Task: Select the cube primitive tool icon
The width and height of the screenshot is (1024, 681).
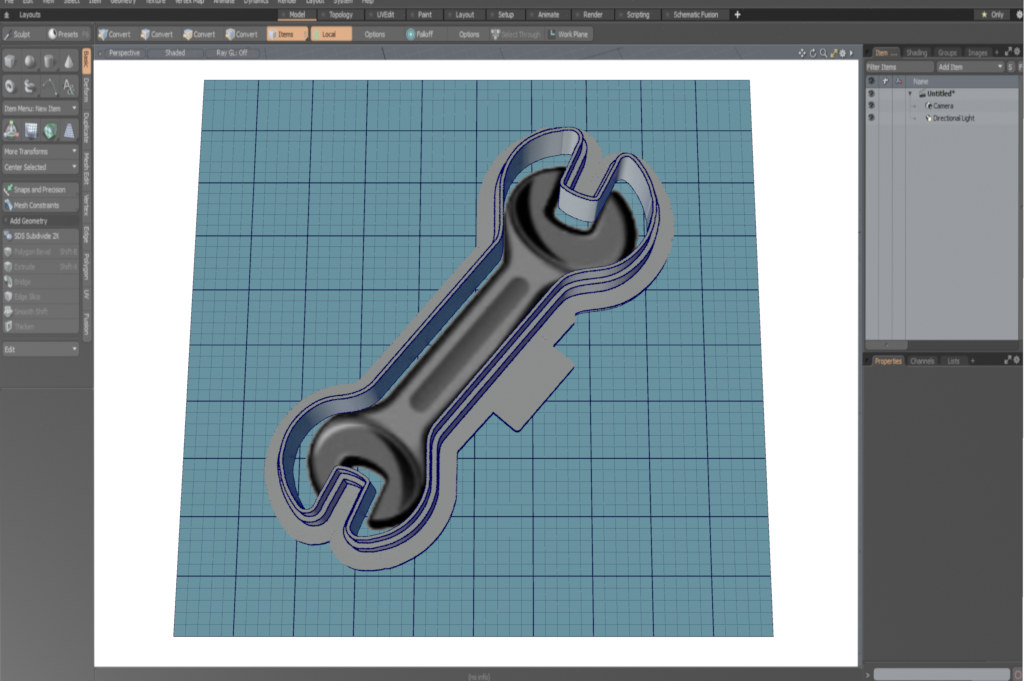Action: point(11,62)
